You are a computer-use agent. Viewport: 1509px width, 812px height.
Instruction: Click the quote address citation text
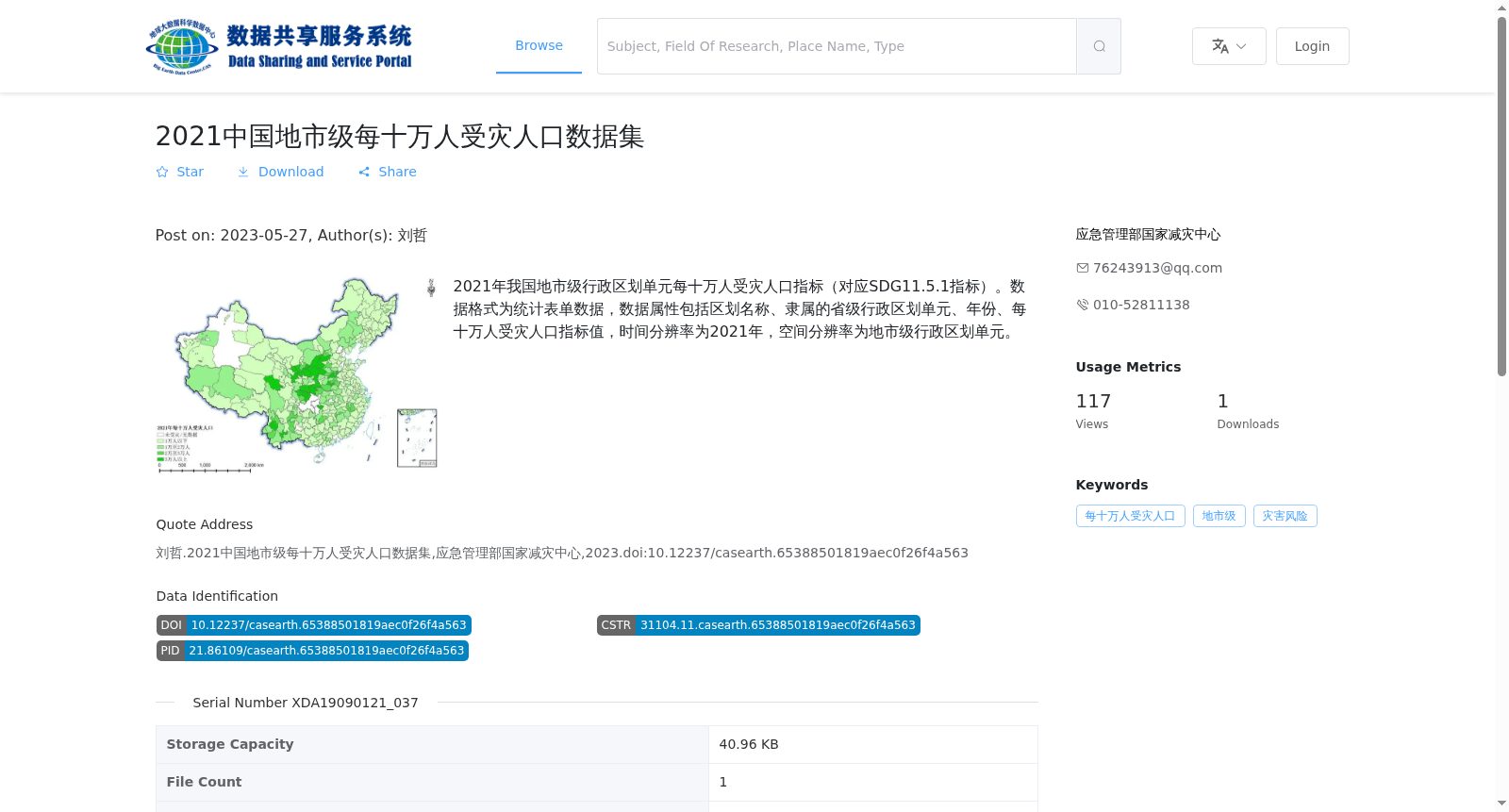(562, 553)
